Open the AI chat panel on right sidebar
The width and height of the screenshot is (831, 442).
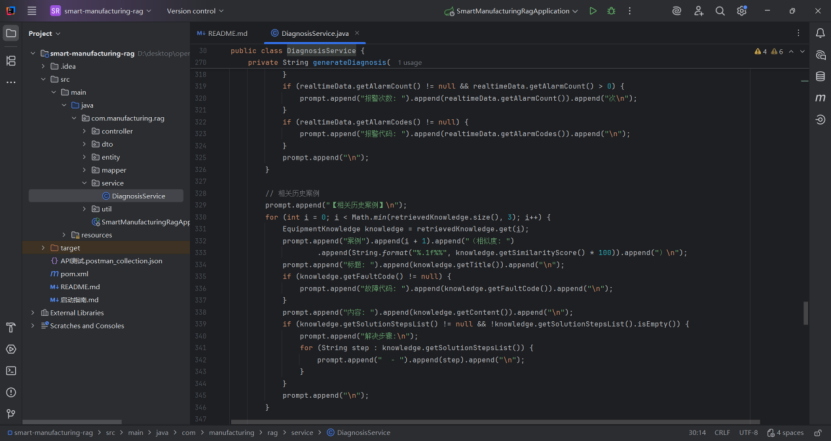pyautogui.click(x=820, y=55)
